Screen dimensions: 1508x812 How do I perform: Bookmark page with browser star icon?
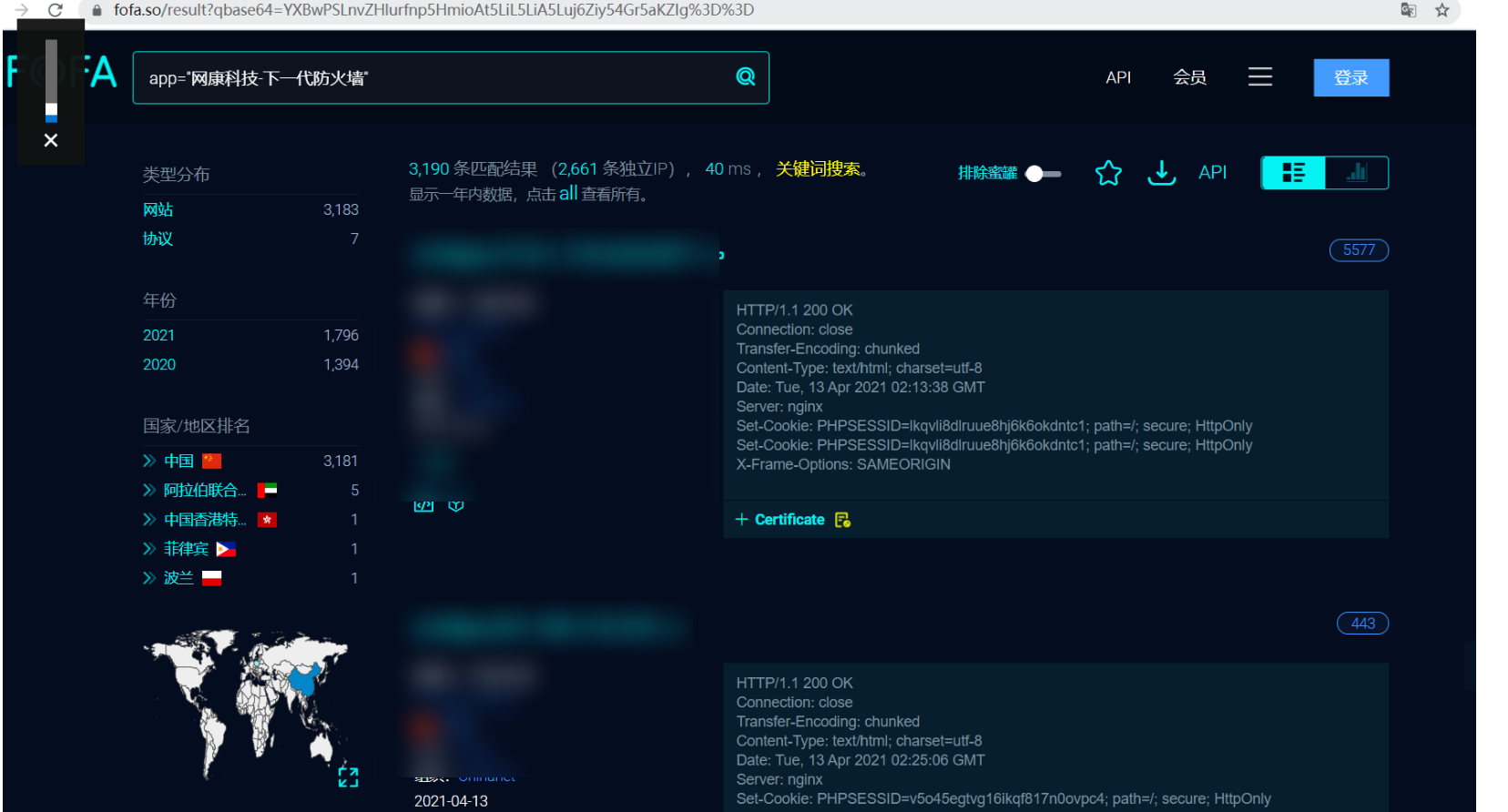[x=1442, y=10]
